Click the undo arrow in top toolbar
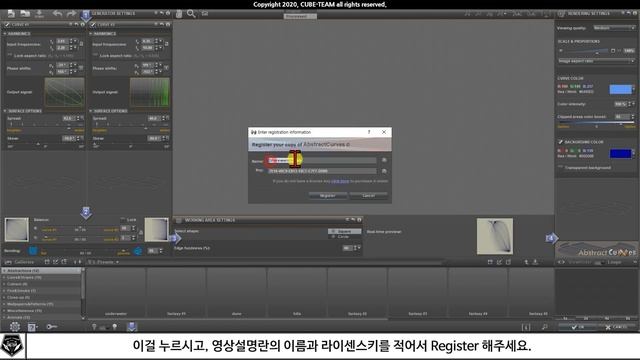The image size is (640, 360). [57, 14]
